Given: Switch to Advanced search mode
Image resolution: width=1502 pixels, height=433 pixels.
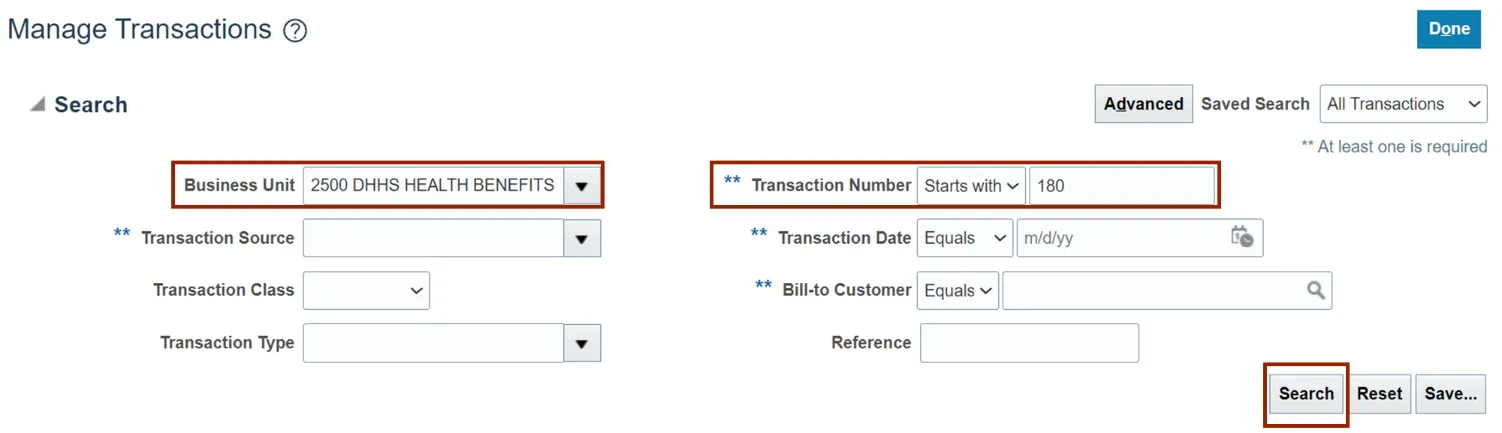Looking at the screenshot, I should click(1143, 104).
